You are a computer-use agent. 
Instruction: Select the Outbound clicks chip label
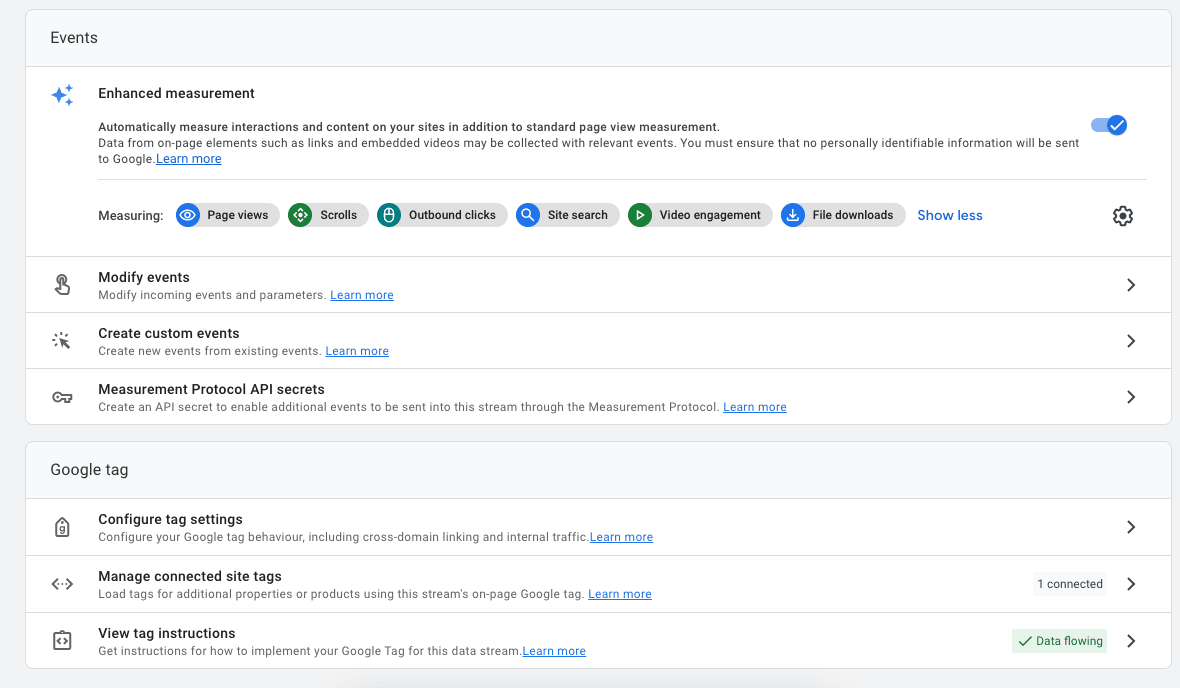pos(452,215)
